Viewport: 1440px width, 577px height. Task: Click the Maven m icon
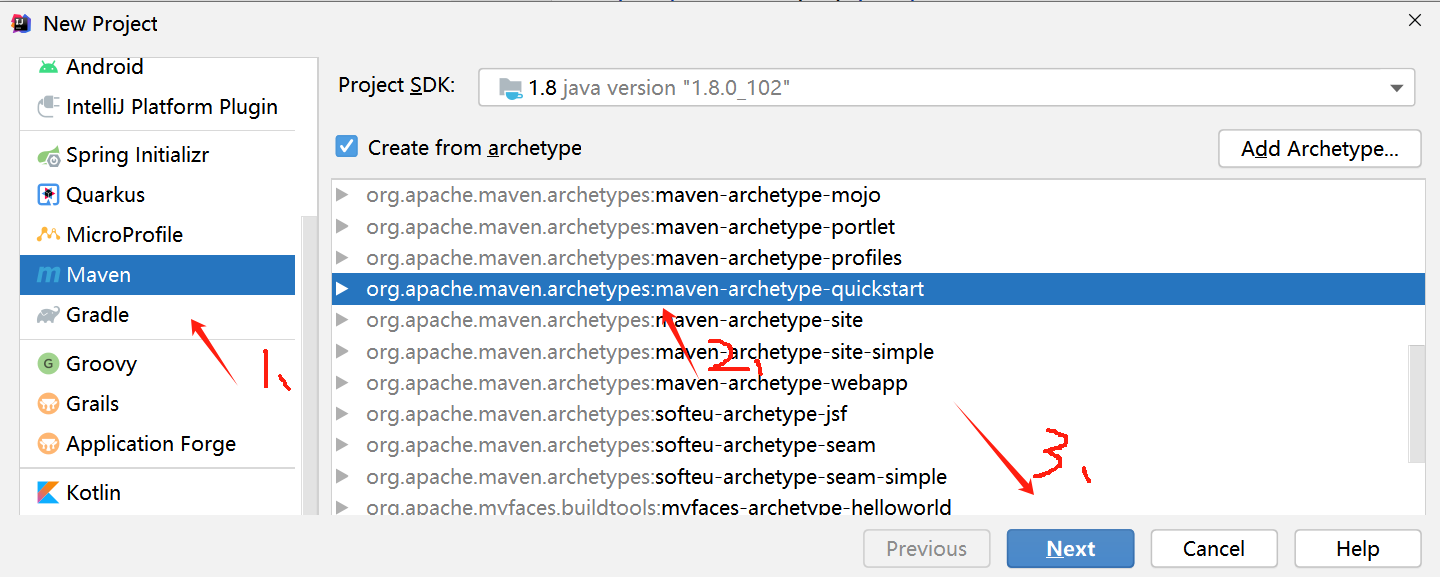(x=48, y=275)
